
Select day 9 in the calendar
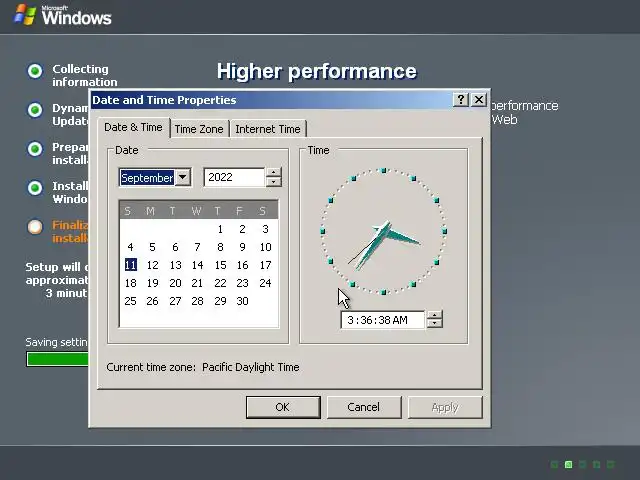[x=242, y=247]
